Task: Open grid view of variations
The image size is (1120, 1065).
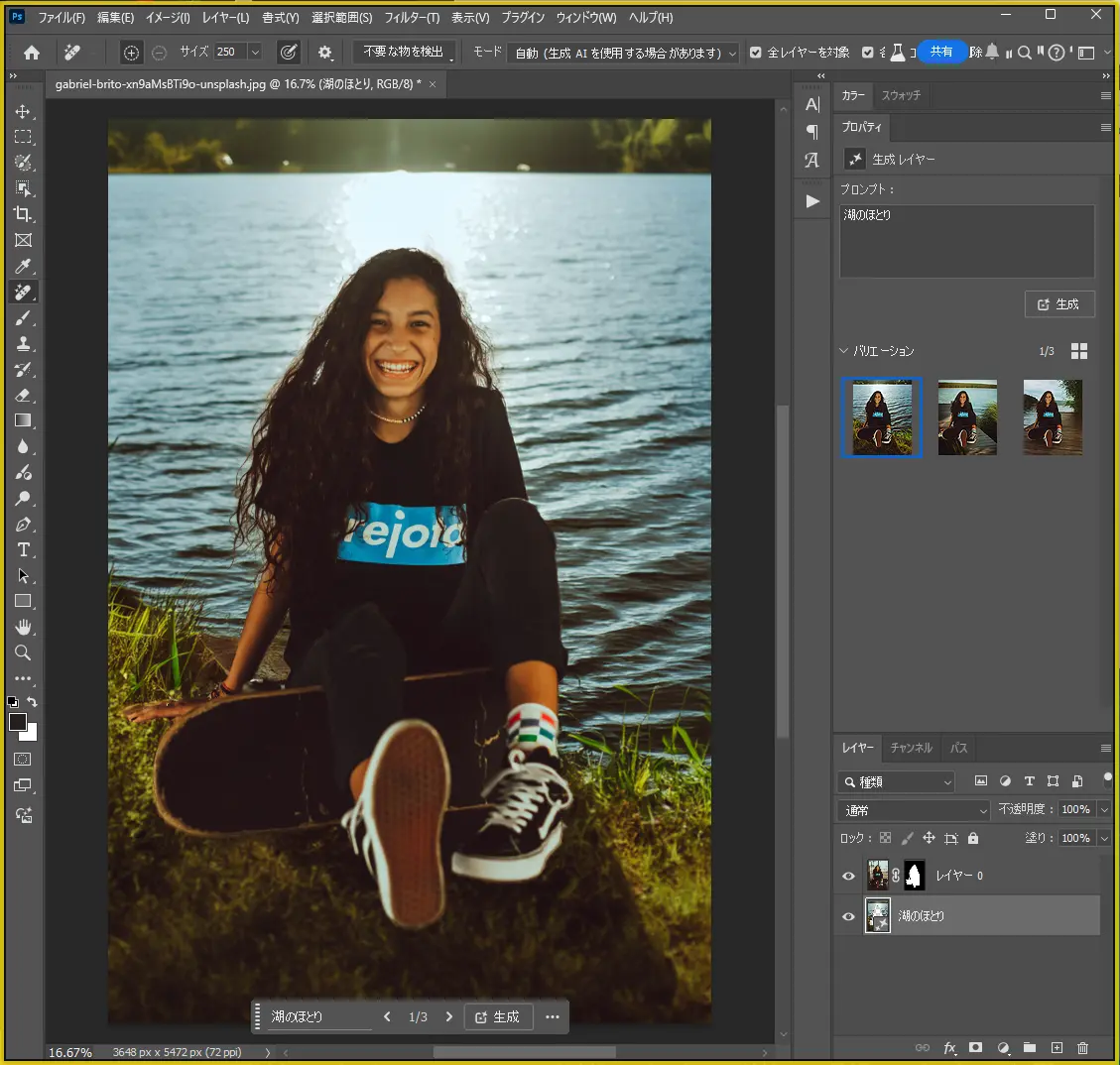Action: (x=1079, y=350)
